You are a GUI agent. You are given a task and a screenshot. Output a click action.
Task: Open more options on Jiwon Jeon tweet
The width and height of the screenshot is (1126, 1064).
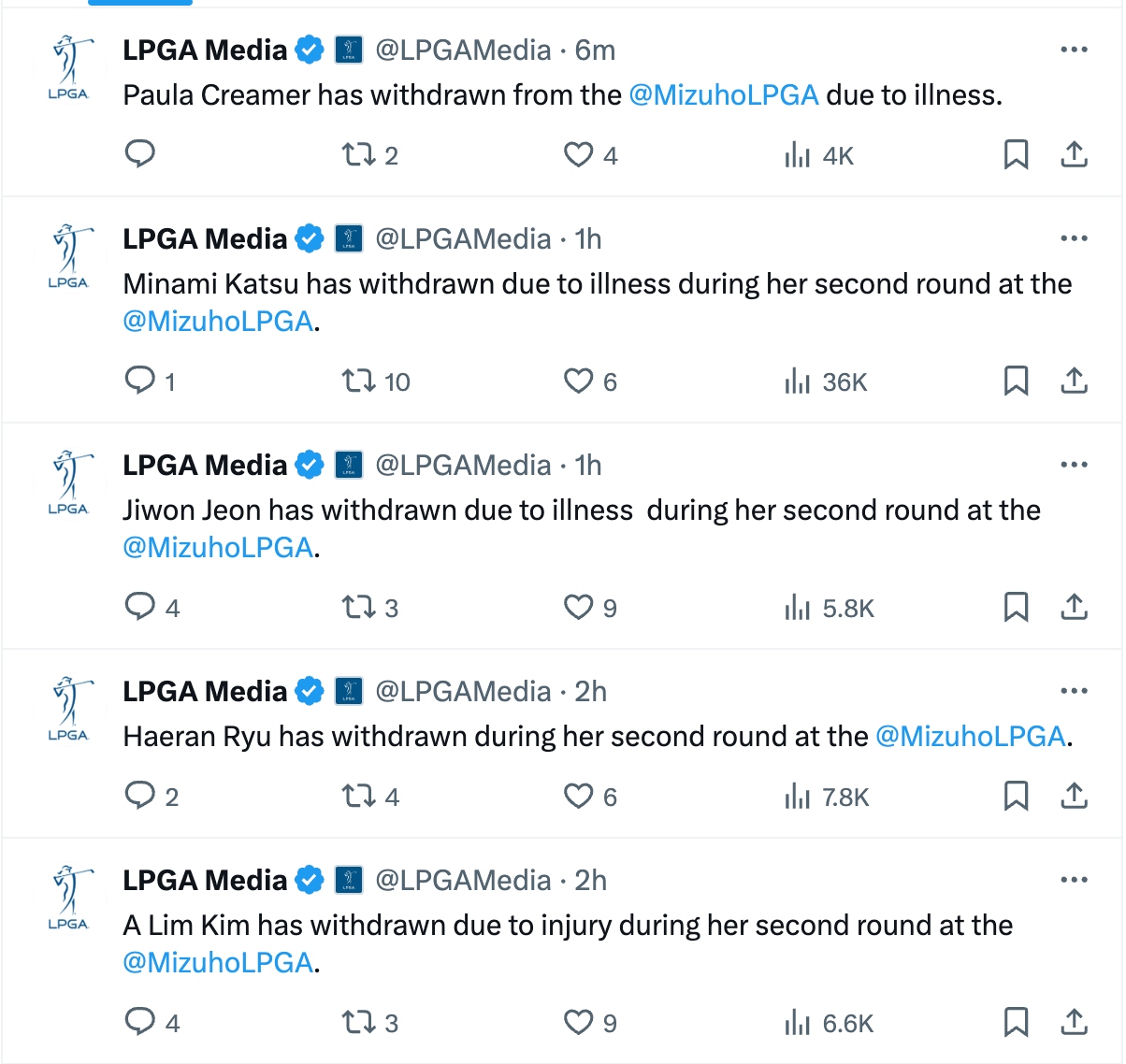point(1074,465)
